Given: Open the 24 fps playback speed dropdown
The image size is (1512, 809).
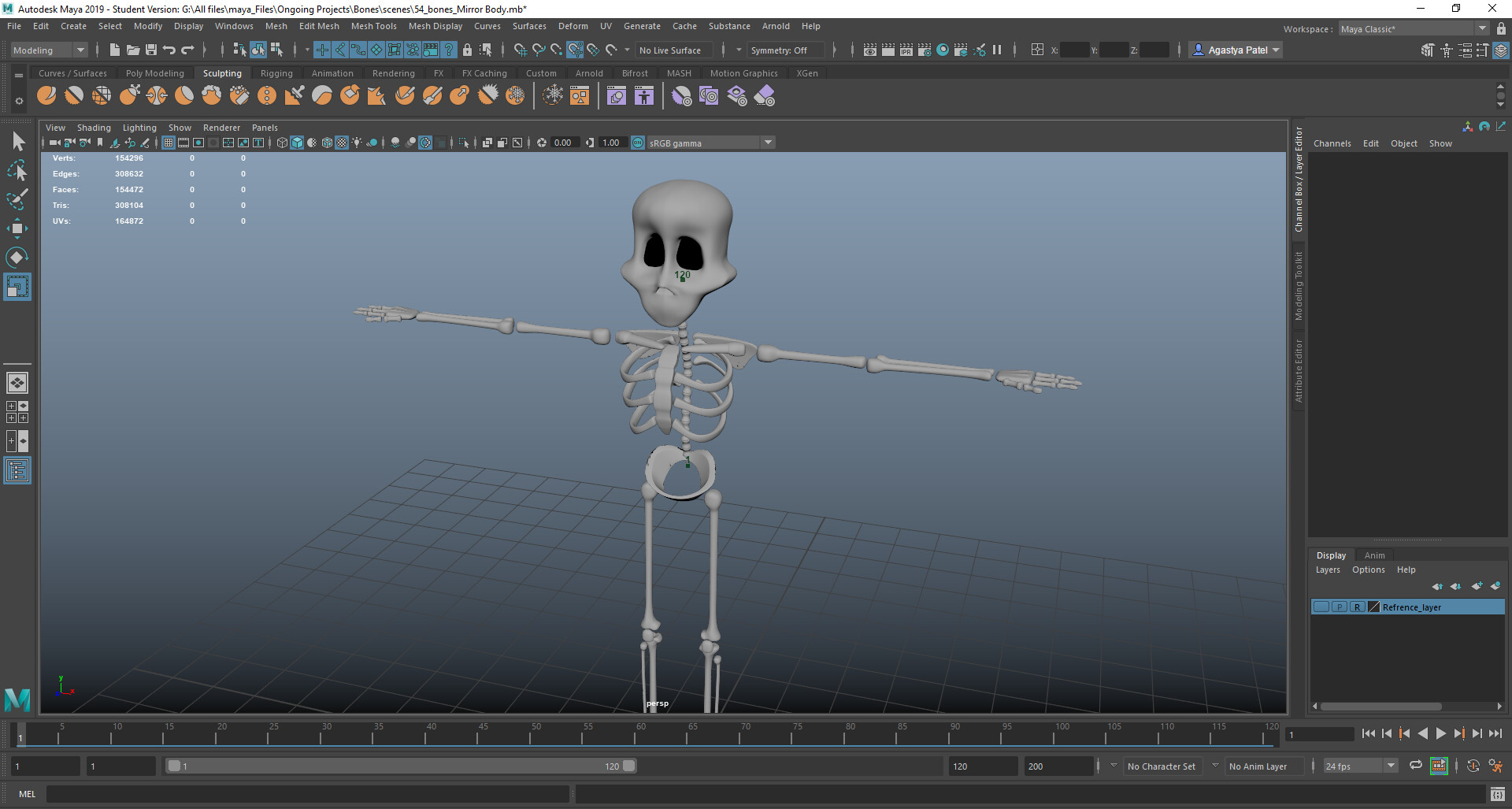Looking at the screenshot, I should pos(1390,765).
